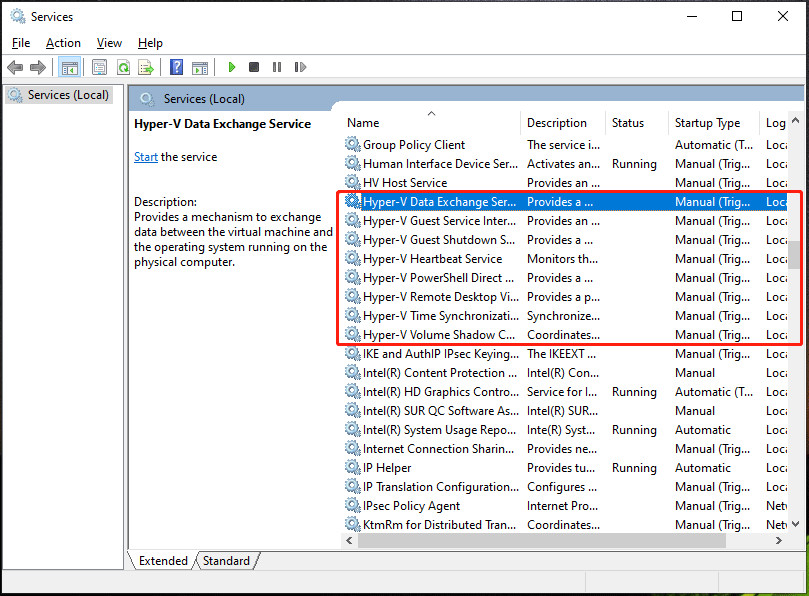This screenshot has height=596, width=809.
Task: Select Hyper-V Time Synchronizati... row
Action: point(565,315)
